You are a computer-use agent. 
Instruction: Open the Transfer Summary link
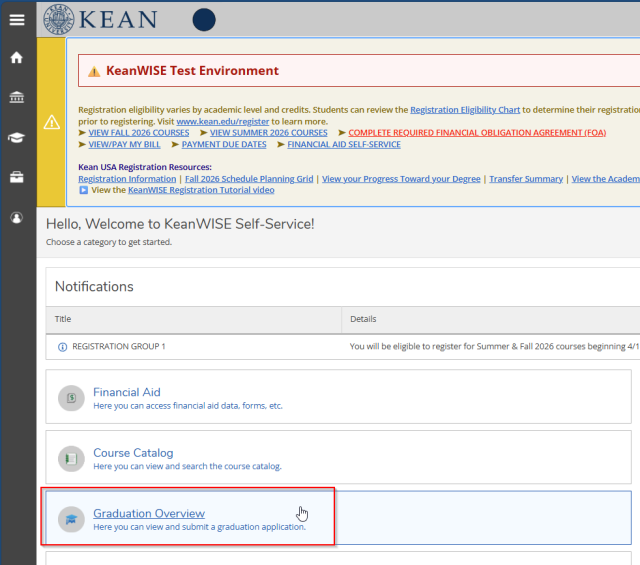[526, 179]
